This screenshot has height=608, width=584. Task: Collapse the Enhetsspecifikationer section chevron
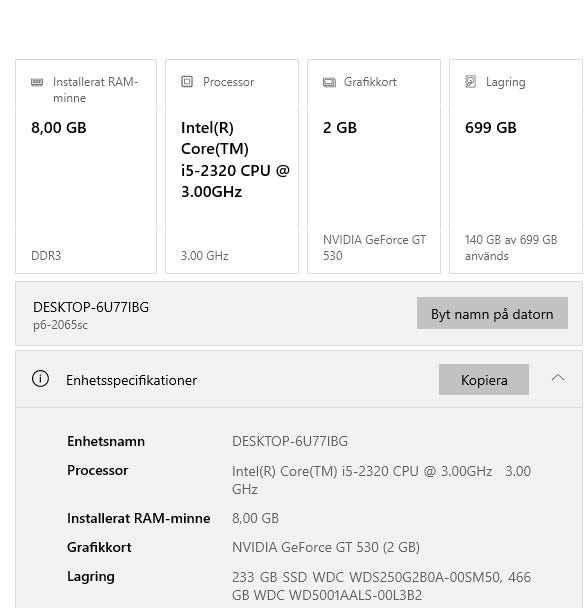point(558,378)
